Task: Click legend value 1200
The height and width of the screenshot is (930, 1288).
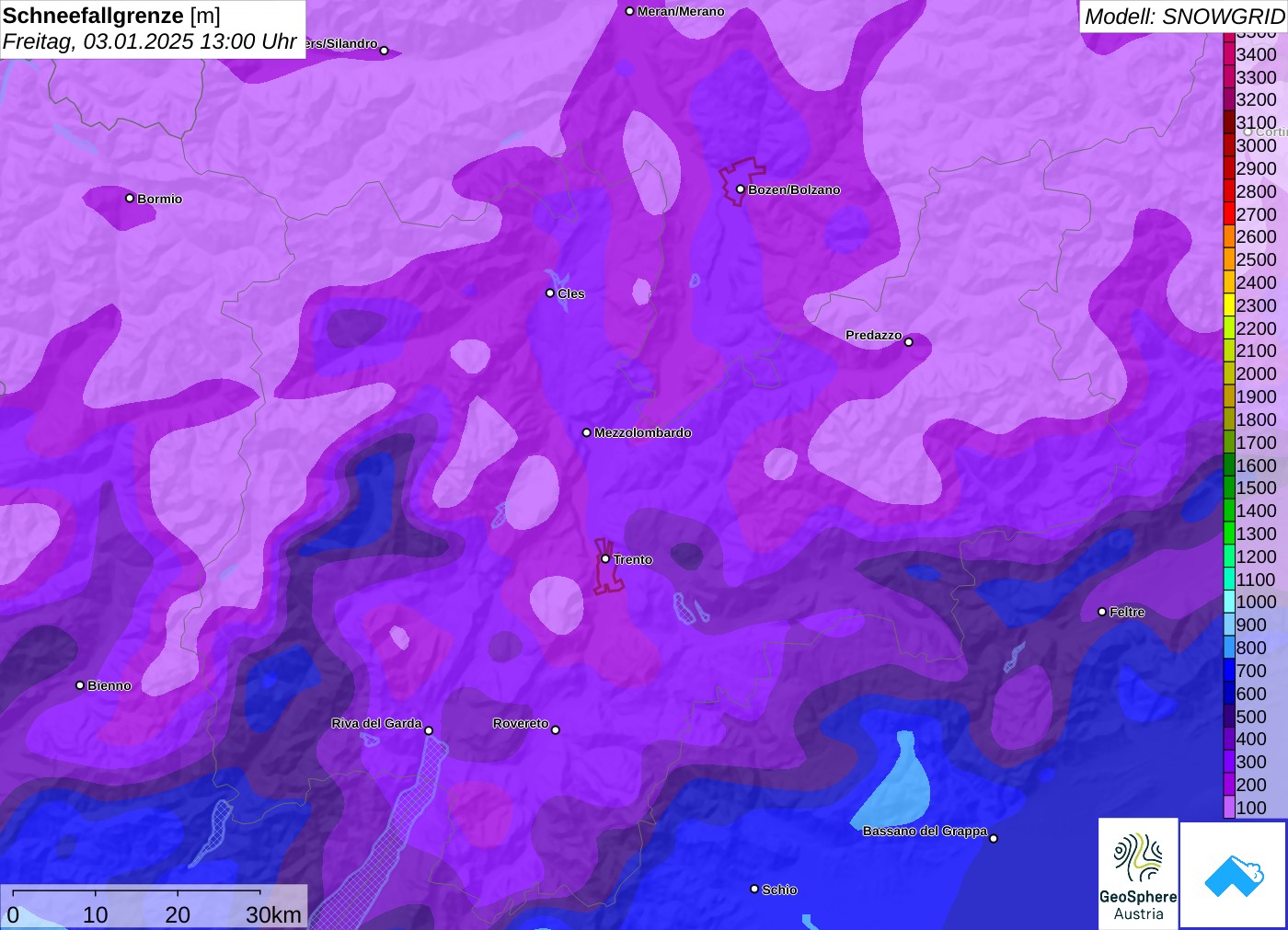Action: click(x=1256, y=557)
